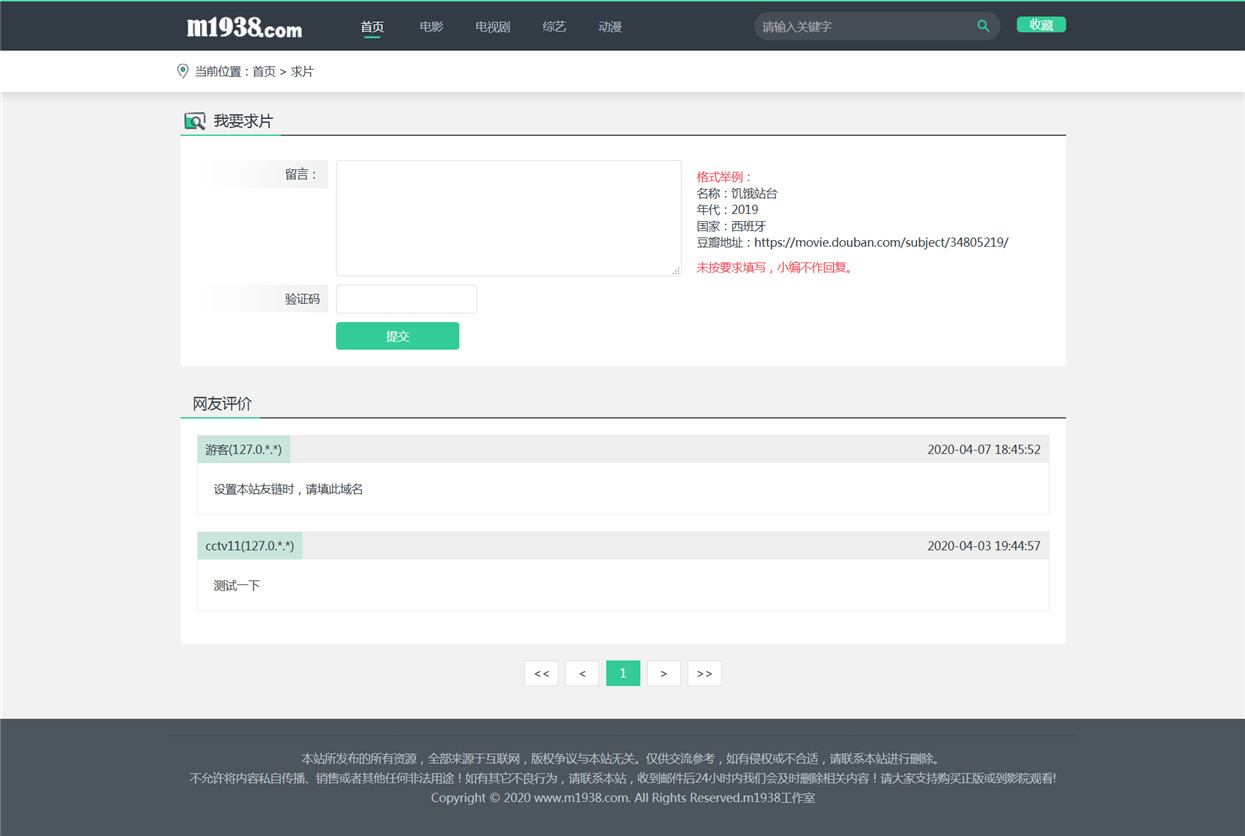Screen dimensions: 1245x836
Task: Click 名称：饥饿站台 example line
Action: click(x=737, y=193)
